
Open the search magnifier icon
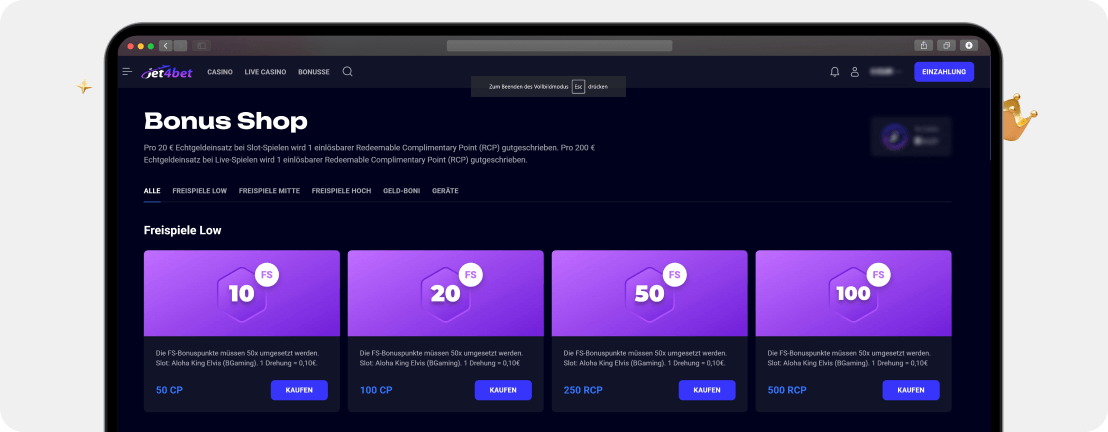click(348, 72)
